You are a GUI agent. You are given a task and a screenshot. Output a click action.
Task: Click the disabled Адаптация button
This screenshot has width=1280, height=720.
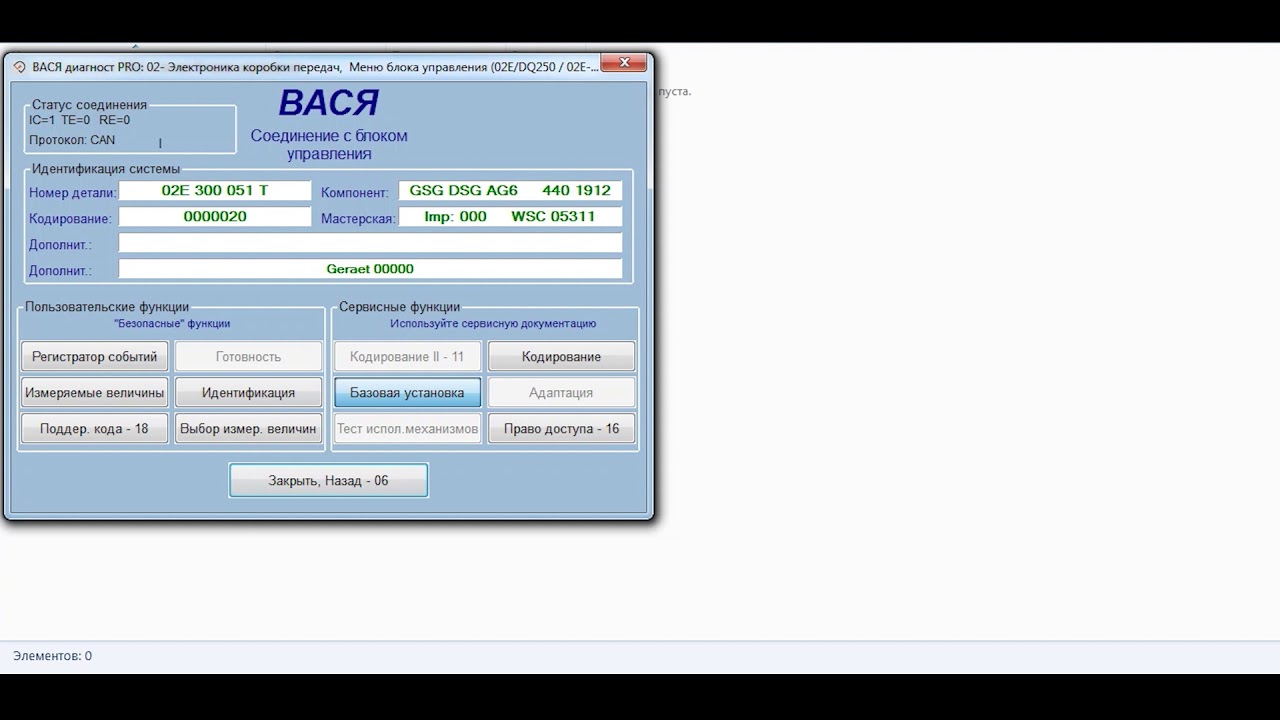(562, 393)
